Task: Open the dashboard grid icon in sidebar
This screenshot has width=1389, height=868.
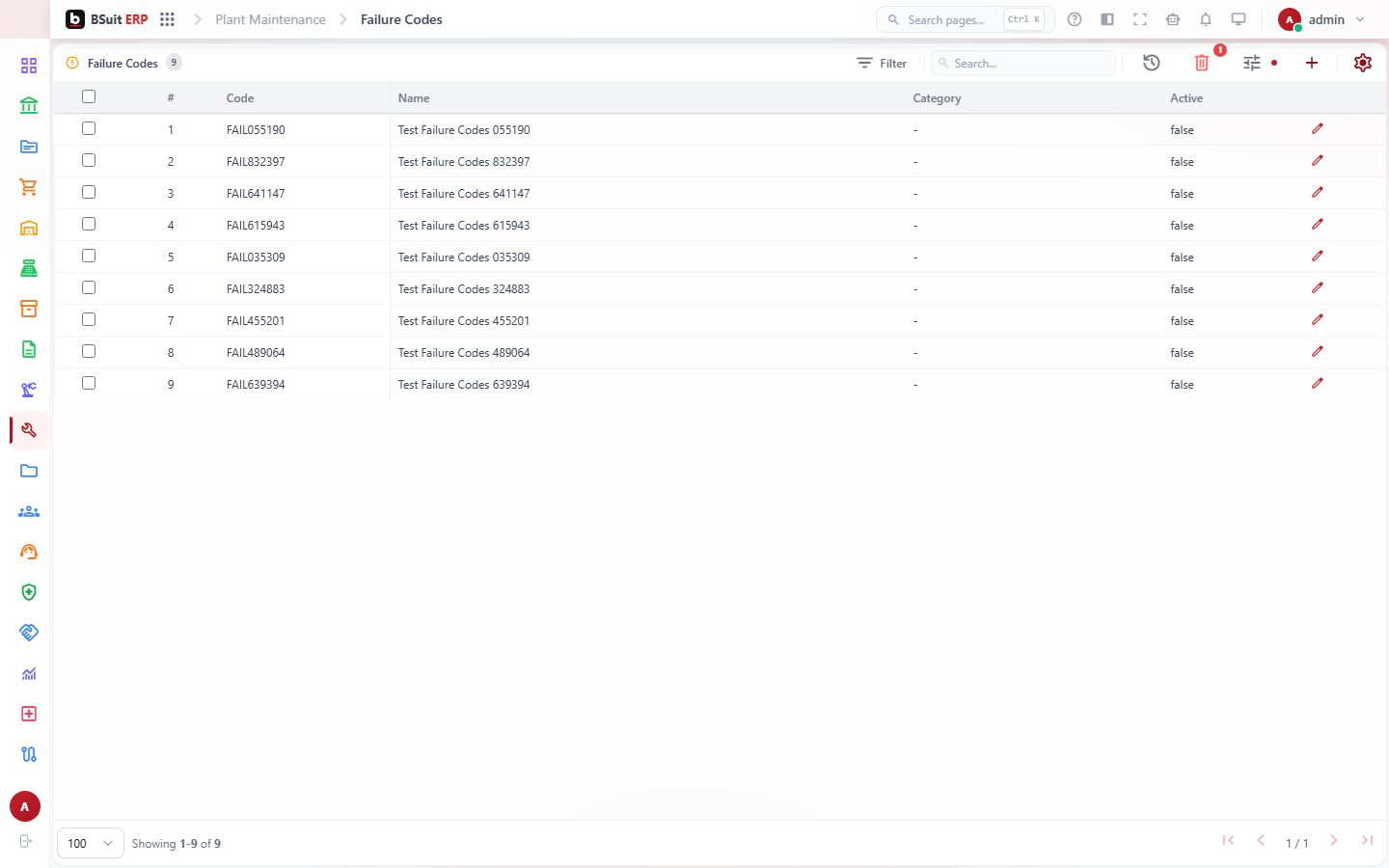Action: (x=29, y=66)
